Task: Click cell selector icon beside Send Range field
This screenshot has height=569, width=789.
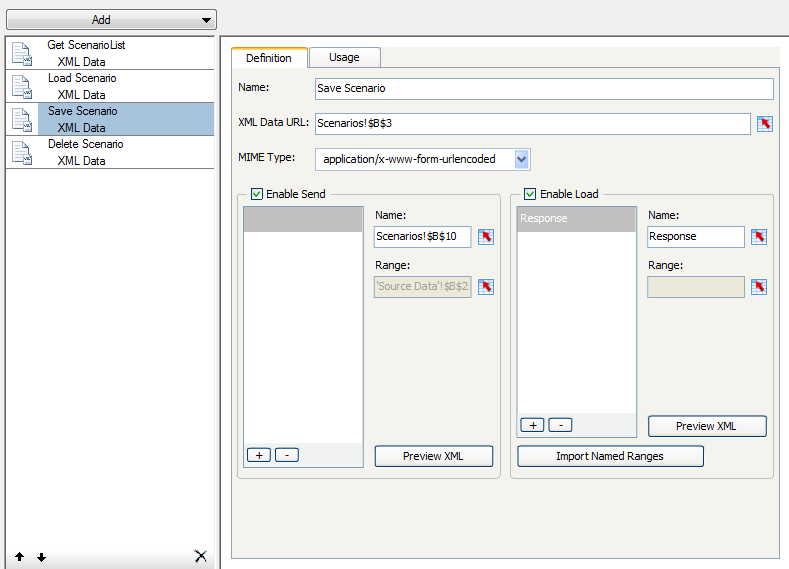Action: click(x=486, y=287)
